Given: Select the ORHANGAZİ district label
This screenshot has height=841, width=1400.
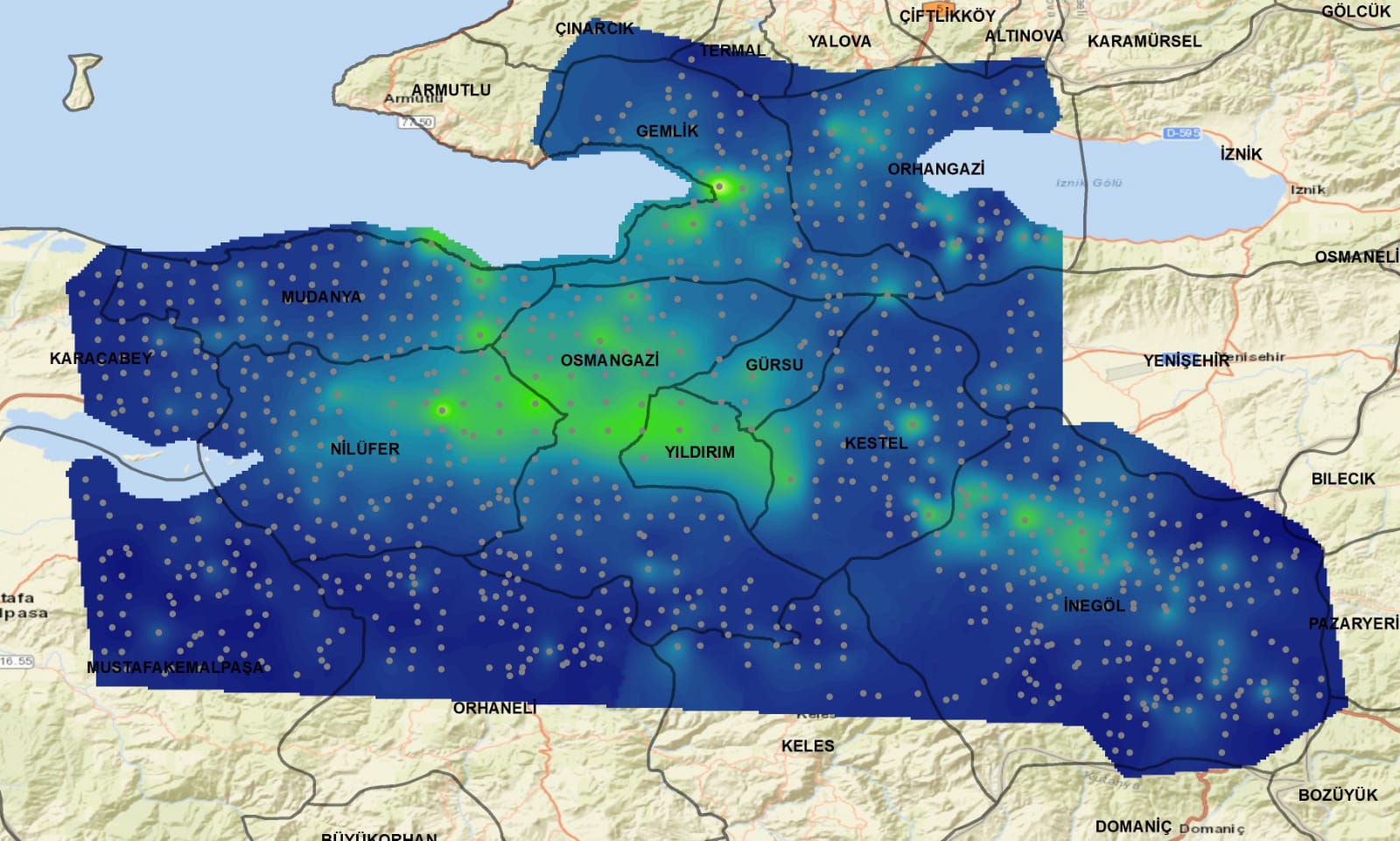Looking at the screenshot, I should 936,169.
